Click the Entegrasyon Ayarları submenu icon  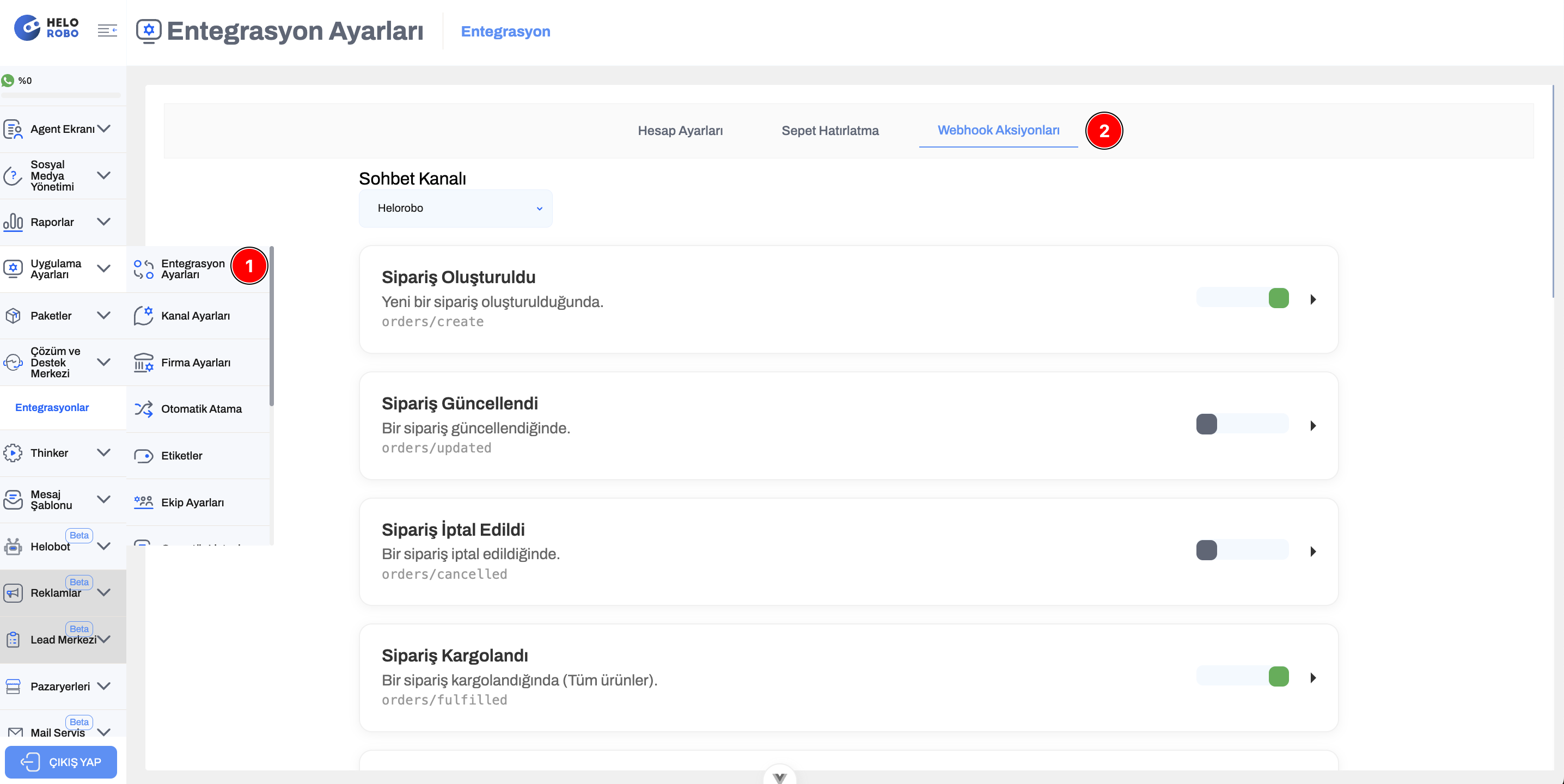(x=144, y=269)
